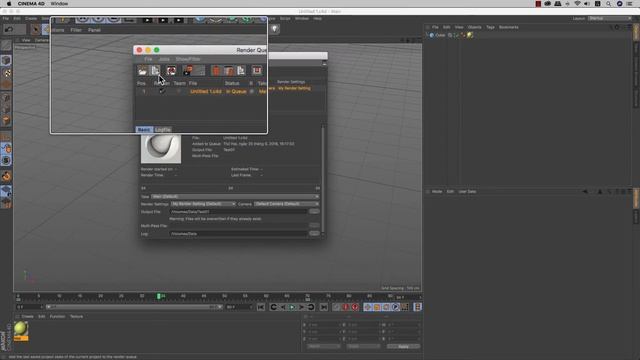The image size is (640, 360).
Task: Switch to the Basic tab
Action: 144,130
